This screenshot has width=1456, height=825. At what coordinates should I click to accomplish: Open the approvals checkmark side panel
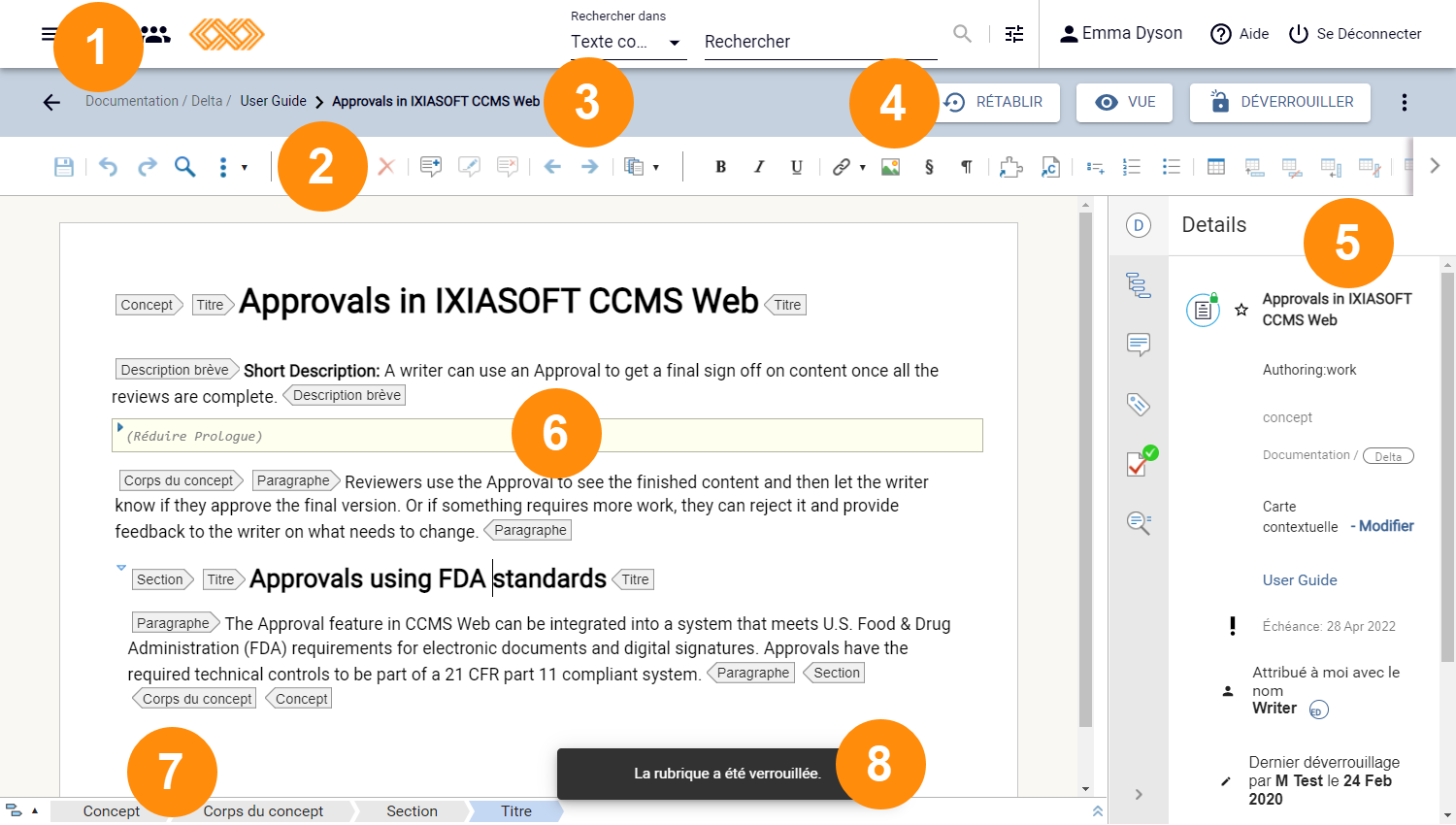(1142, 462)
